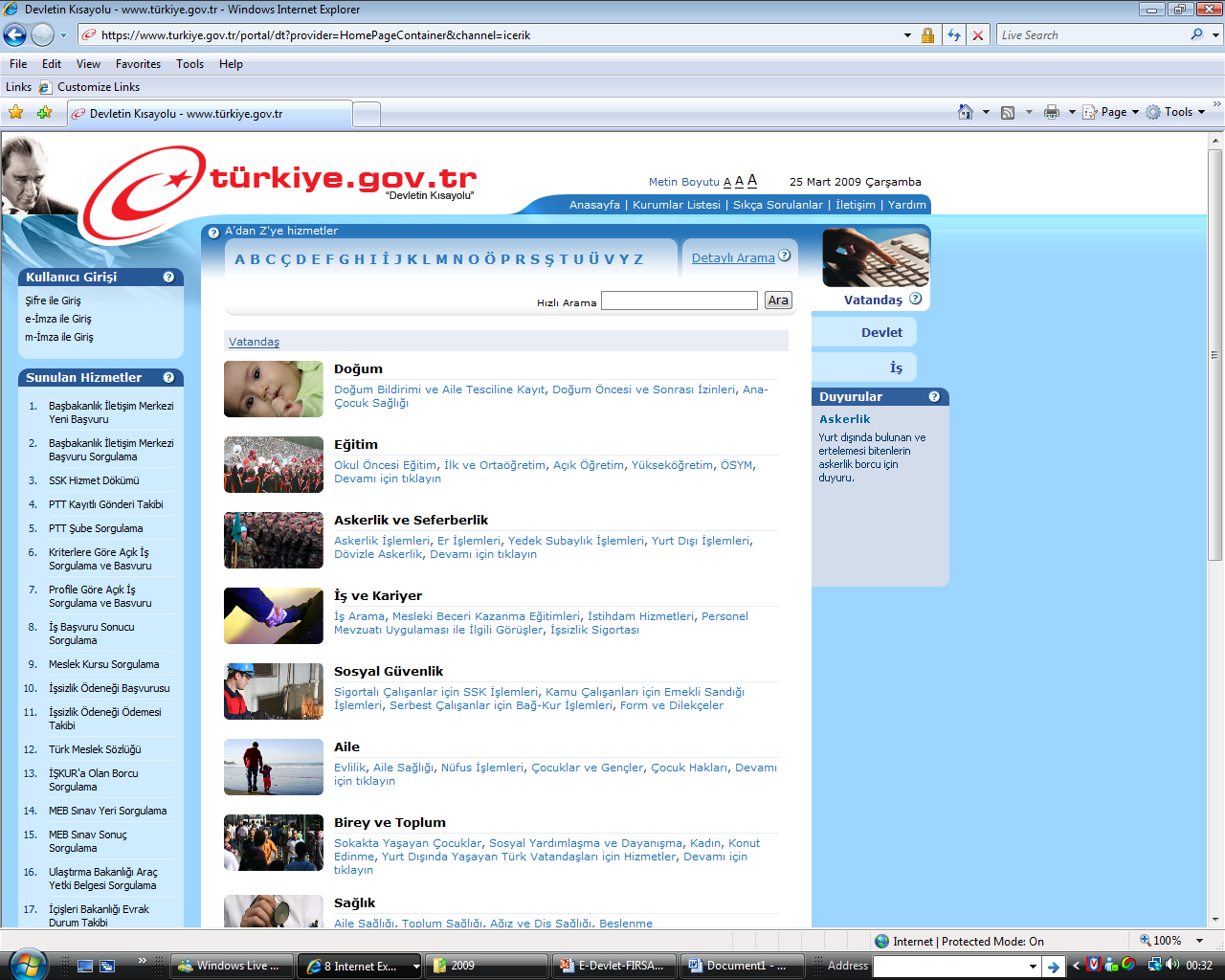Open recent pages dropdown beside Forward button
1225x980 pixels.
pos(63,35)
